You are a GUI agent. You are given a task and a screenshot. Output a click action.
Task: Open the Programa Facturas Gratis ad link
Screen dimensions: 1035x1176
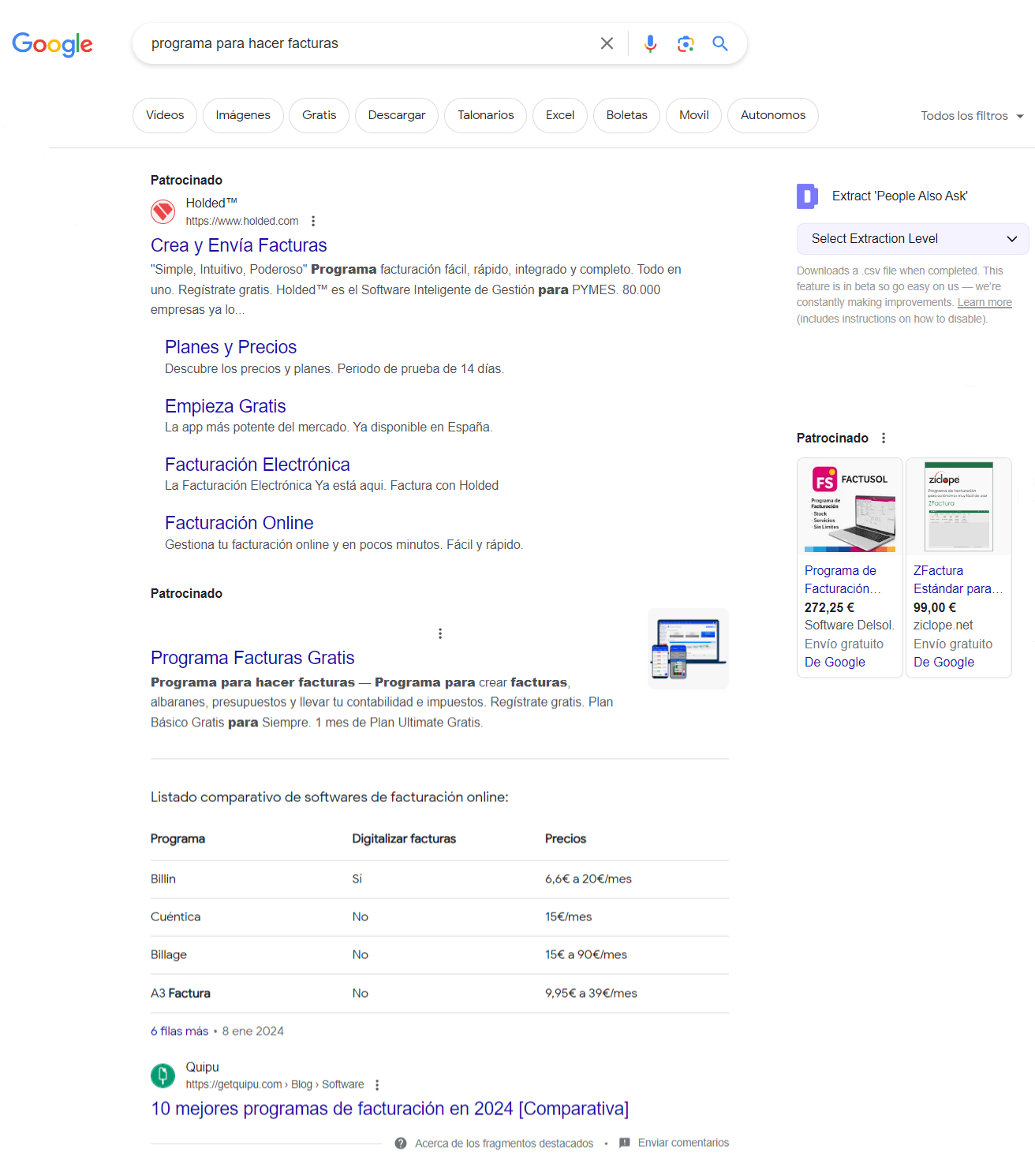252,658
